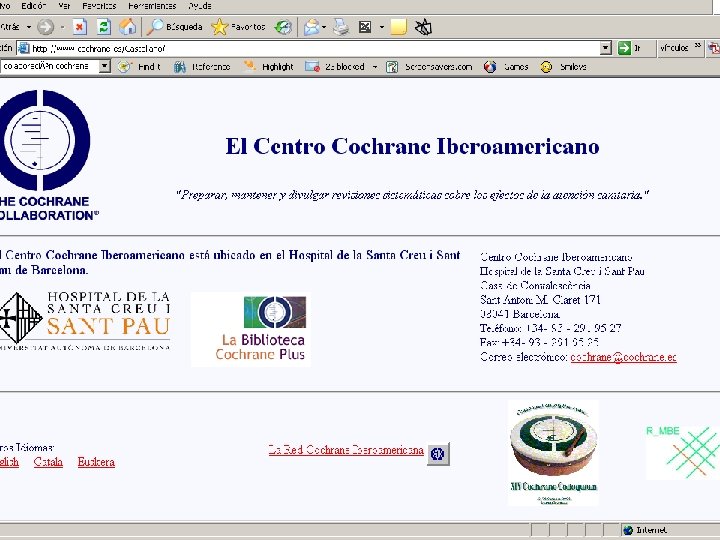Click the Highlight toolbar button

[x=268, y=67]
